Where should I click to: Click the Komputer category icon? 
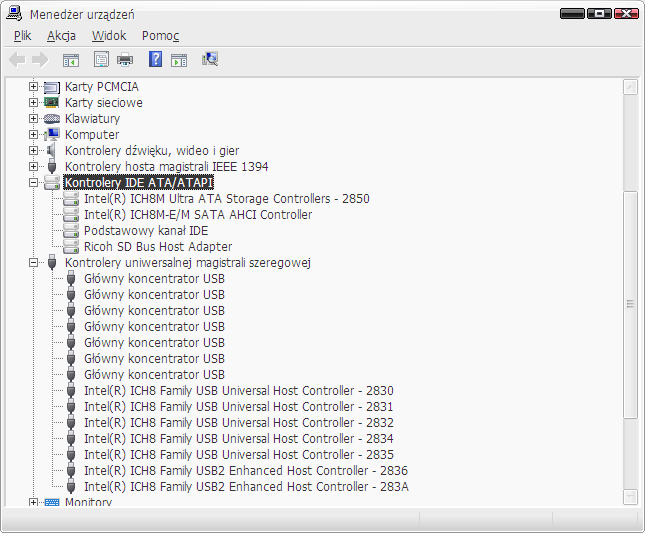coord(52,134)
